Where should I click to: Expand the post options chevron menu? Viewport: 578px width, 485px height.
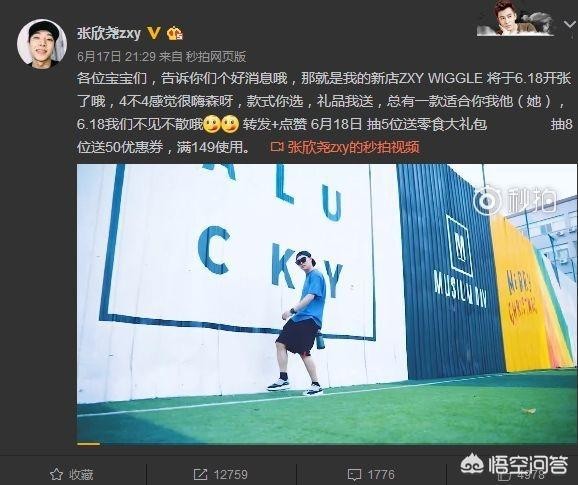pos(570,25)
